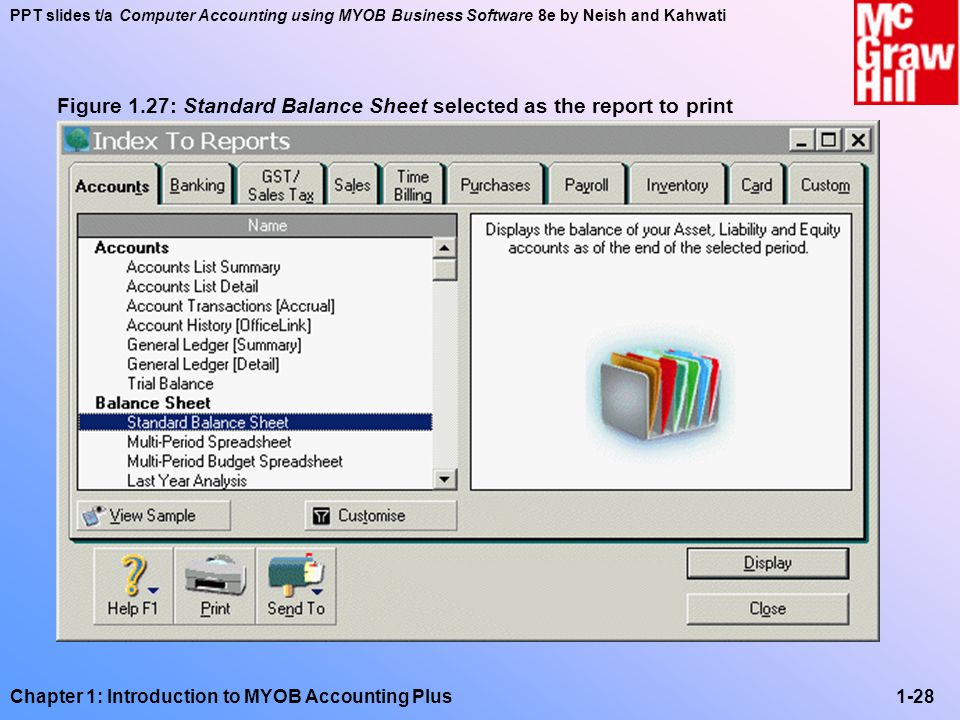Switch to the Accounts tab

[x=113, y=185]
